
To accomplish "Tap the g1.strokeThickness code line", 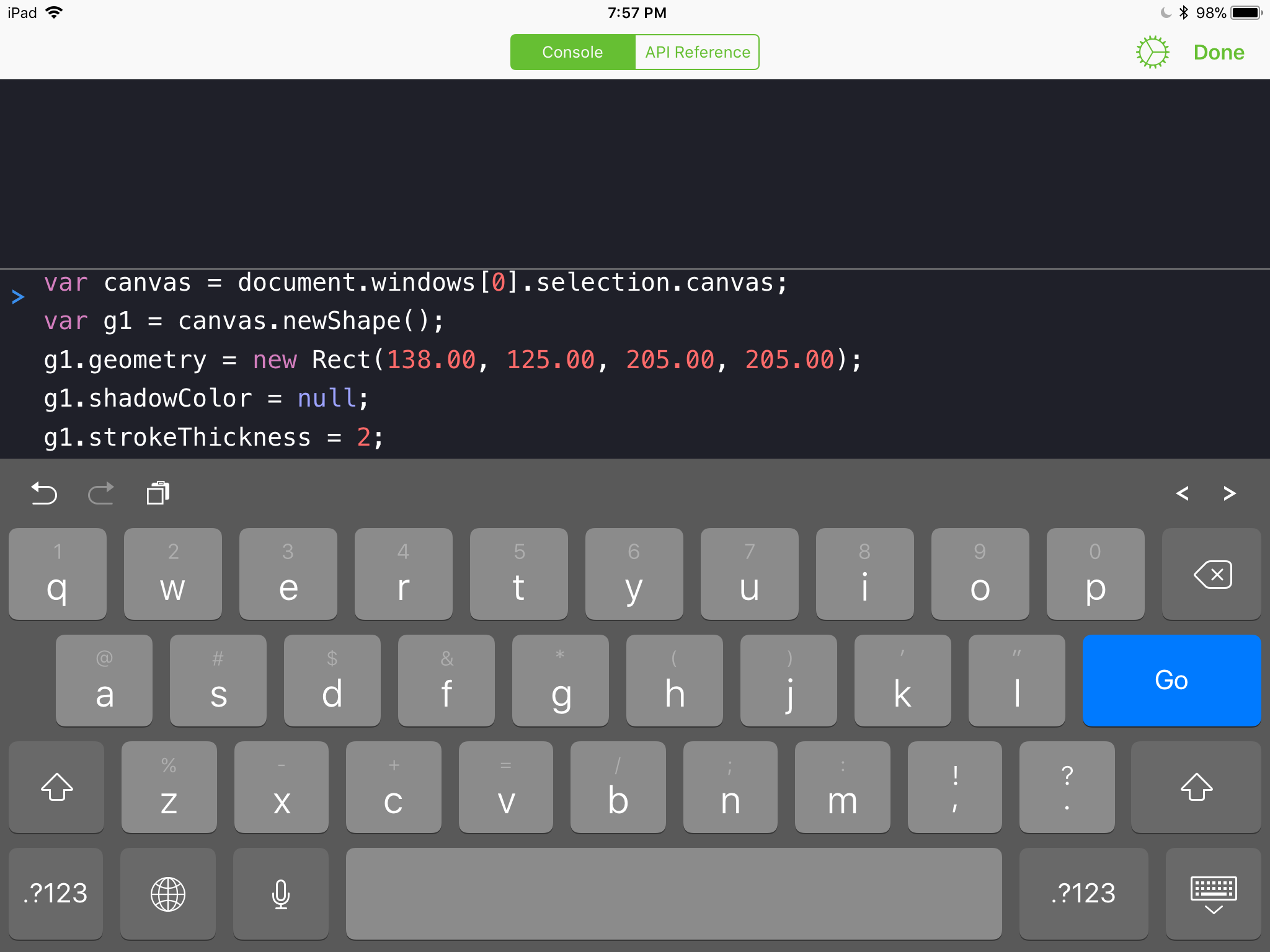I will [x=214, y=437].
